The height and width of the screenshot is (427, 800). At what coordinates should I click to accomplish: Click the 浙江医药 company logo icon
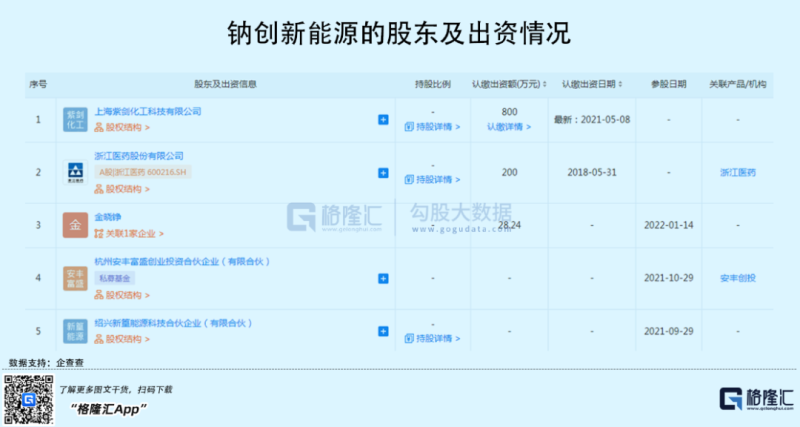pos(75,172)
